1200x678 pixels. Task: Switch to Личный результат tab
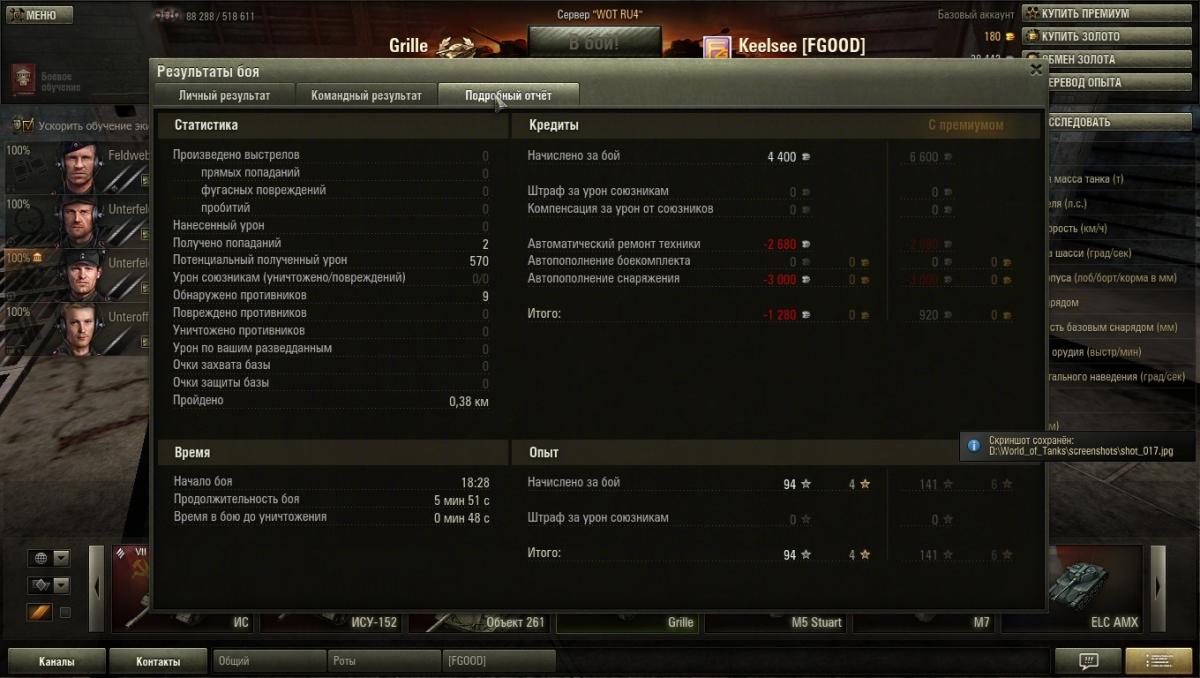[225, 95]
